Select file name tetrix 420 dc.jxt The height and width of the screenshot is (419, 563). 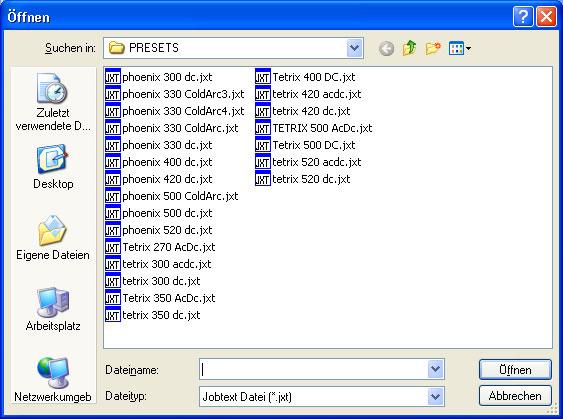point(311,111)
